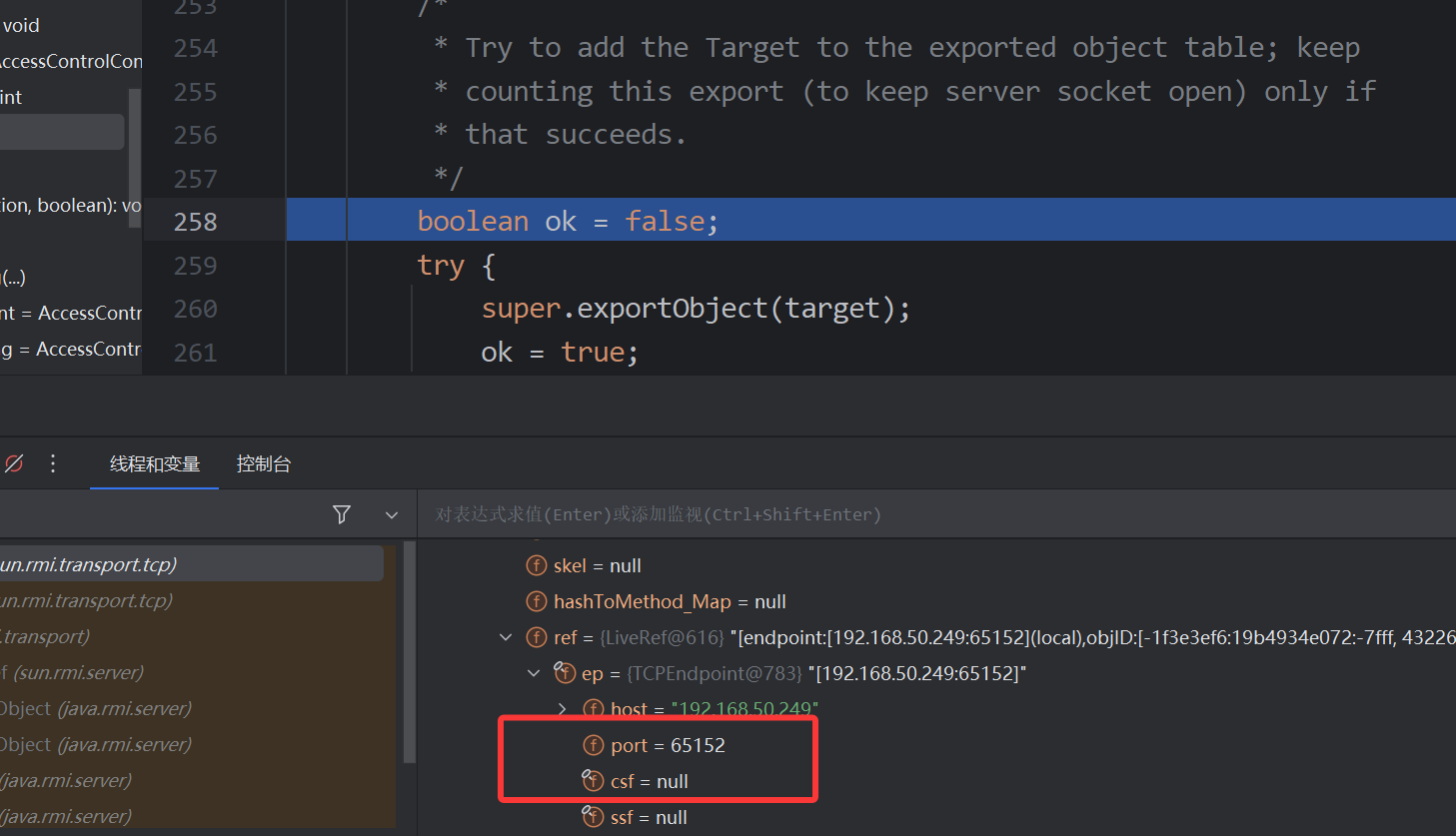The image size is (1456, 836).
Task: Click field icon next to port
Action: [x=594, y=745]
